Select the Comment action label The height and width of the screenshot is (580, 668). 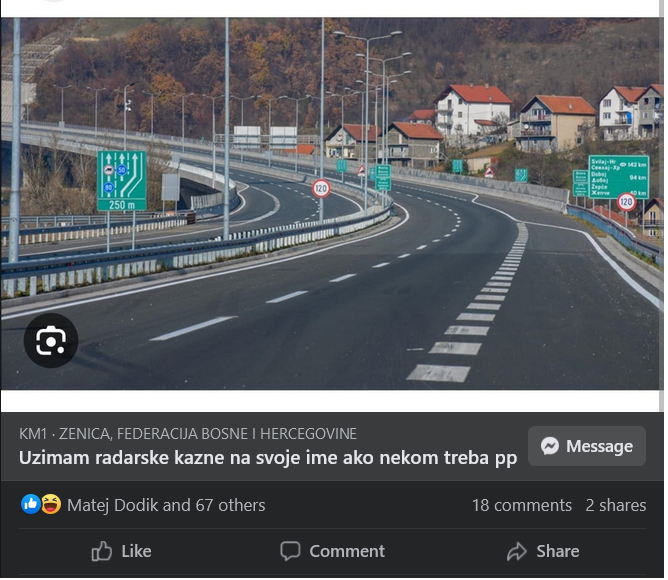348,552
